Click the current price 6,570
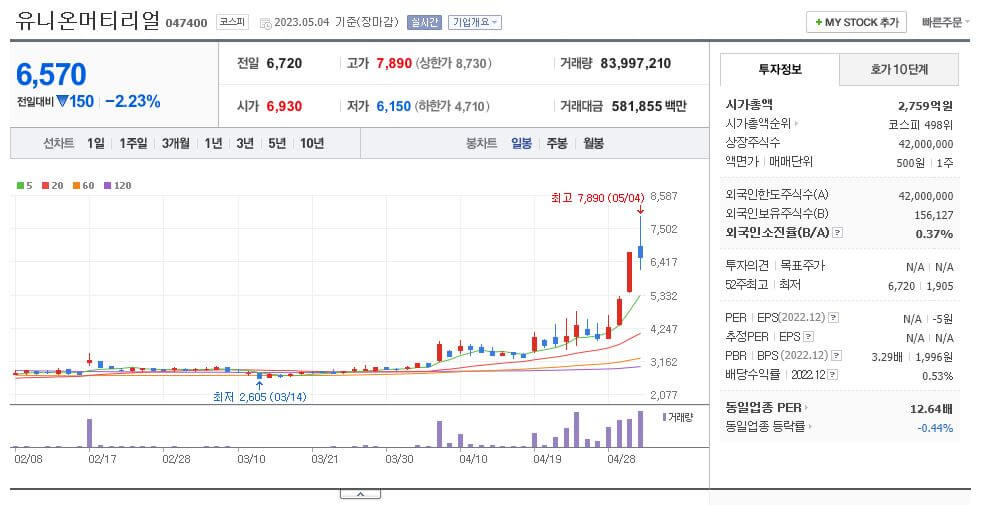Image resolution: width=981 pixels, height=505 pixels. pos(51,74)
